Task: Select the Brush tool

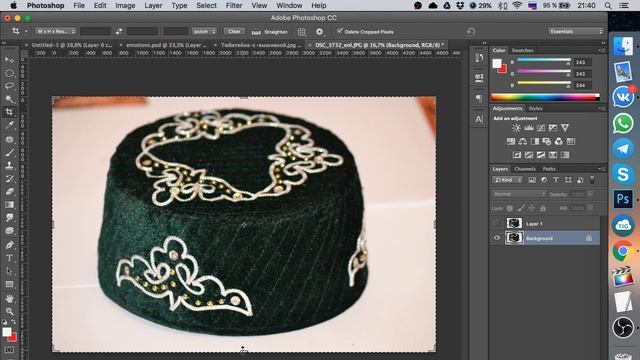Action: pos(9,153)
